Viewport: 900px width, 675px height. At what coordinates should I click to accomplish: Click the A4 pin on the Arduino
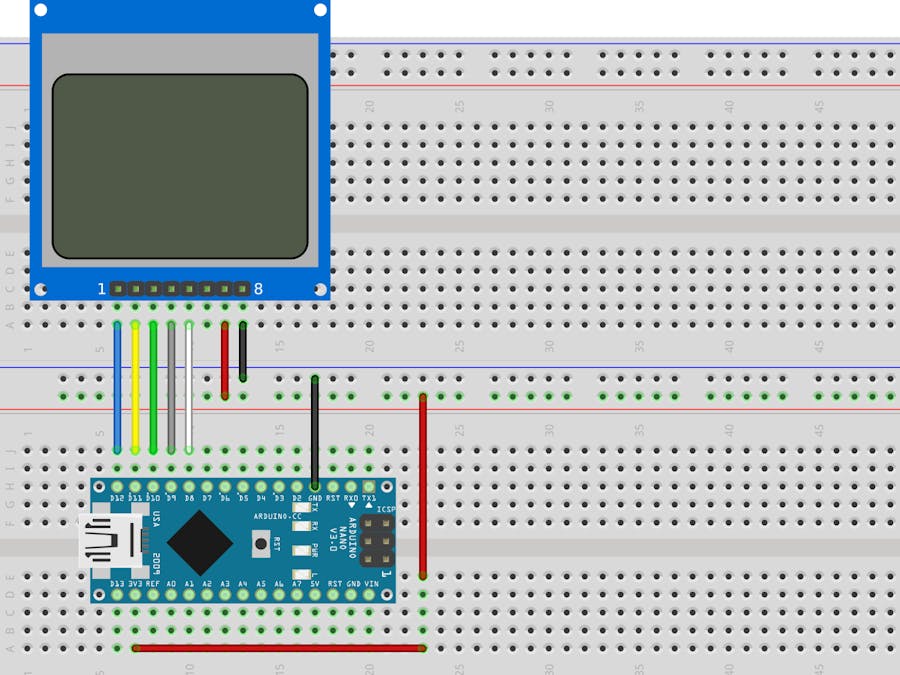[x=243, y=595]
